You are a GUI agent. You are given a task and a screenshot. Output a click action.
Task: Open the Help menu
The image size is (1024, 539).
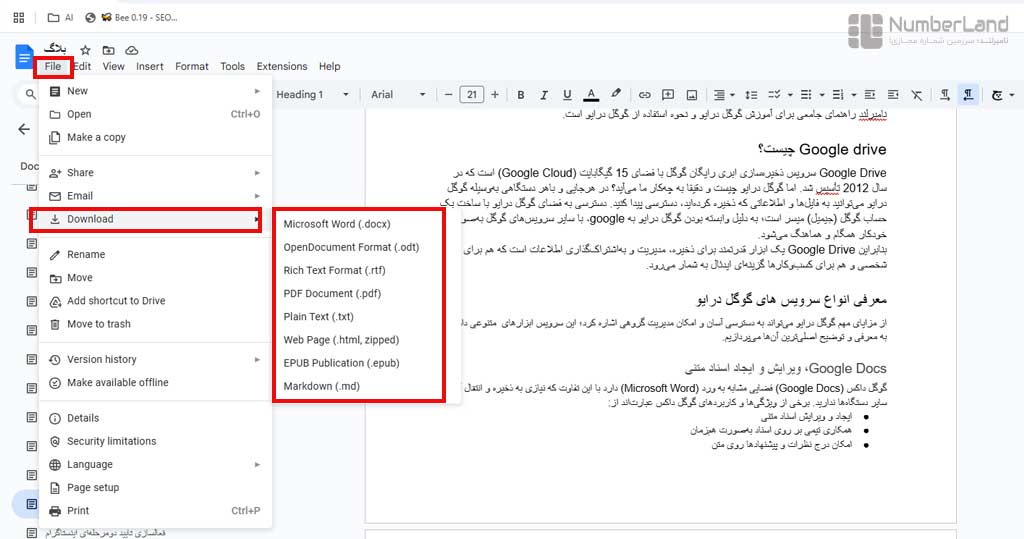coord(329,67)
